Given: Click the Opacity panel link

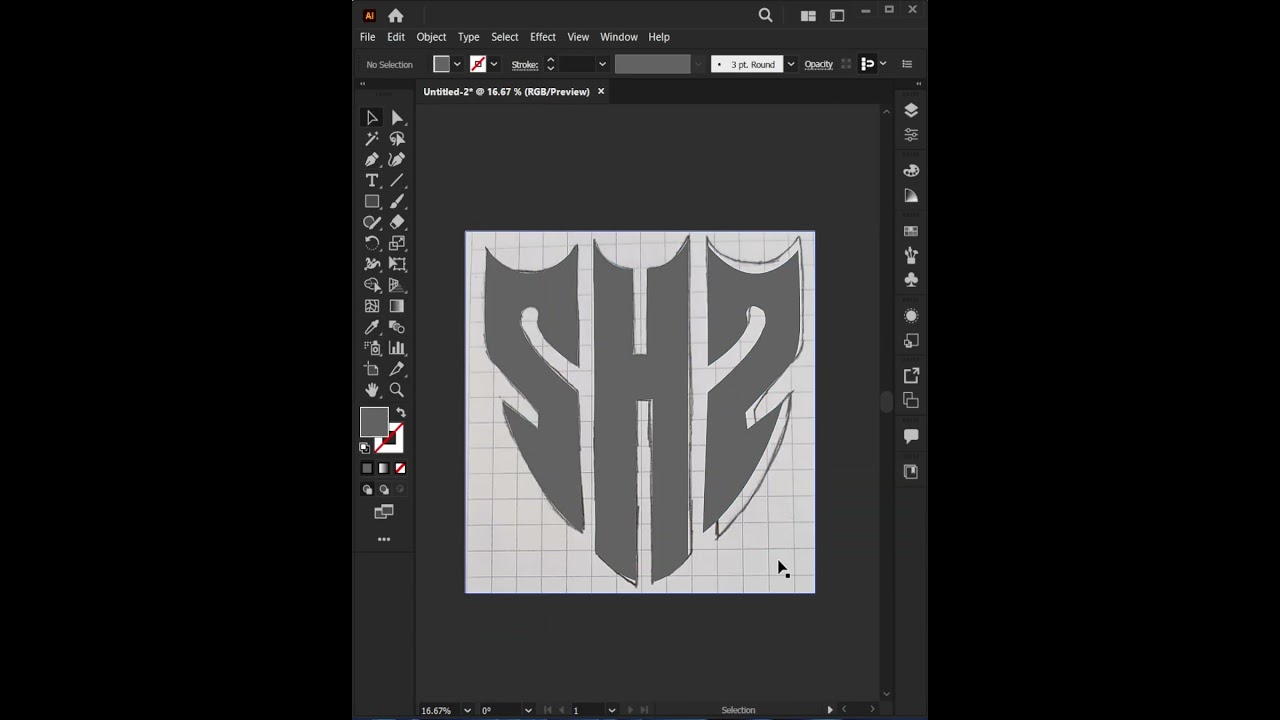Looking at the screenshot, I should point(818,64).
